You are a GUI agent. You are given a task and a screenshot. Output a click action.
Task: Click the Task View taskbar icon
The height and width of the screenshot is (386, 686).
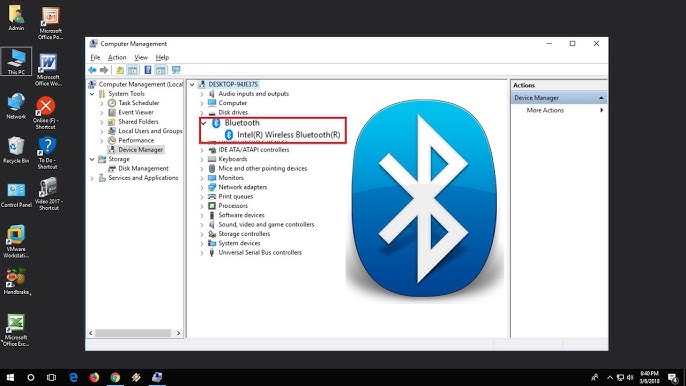tap(51, 377)
